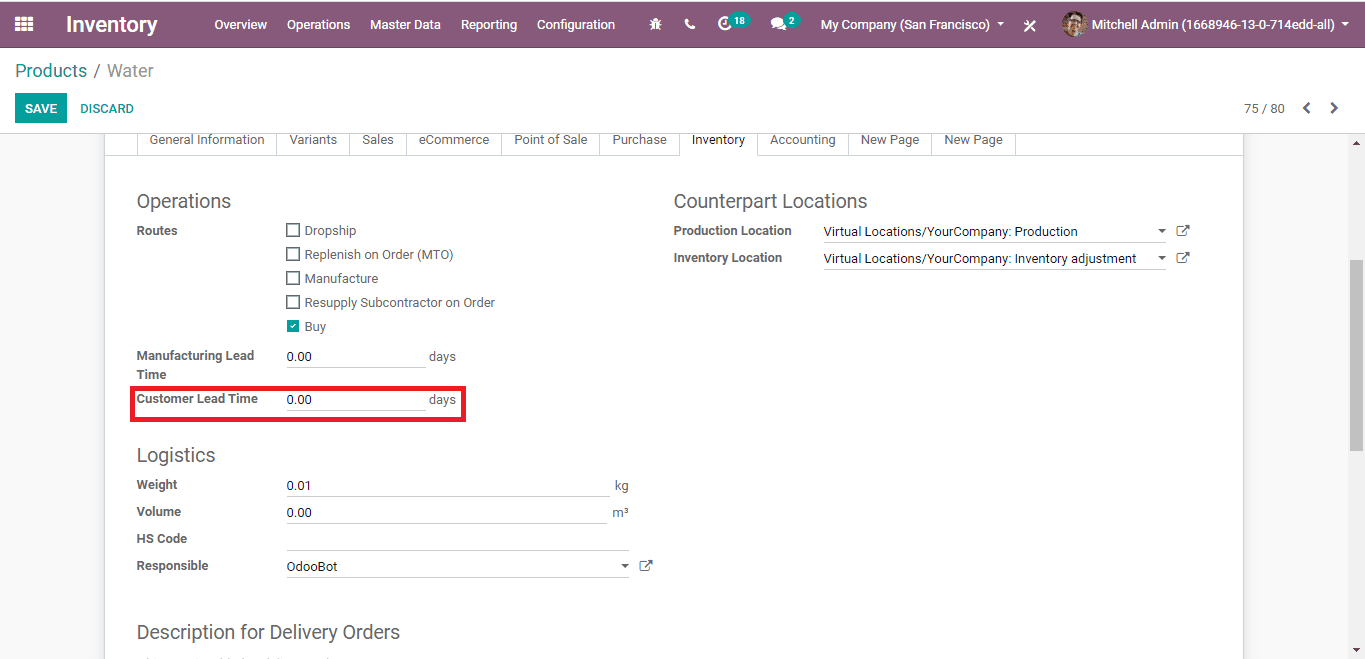Click the Weight input field
Image resolution: width=1365 pixels, height=659 pixels.
point(448,486)
